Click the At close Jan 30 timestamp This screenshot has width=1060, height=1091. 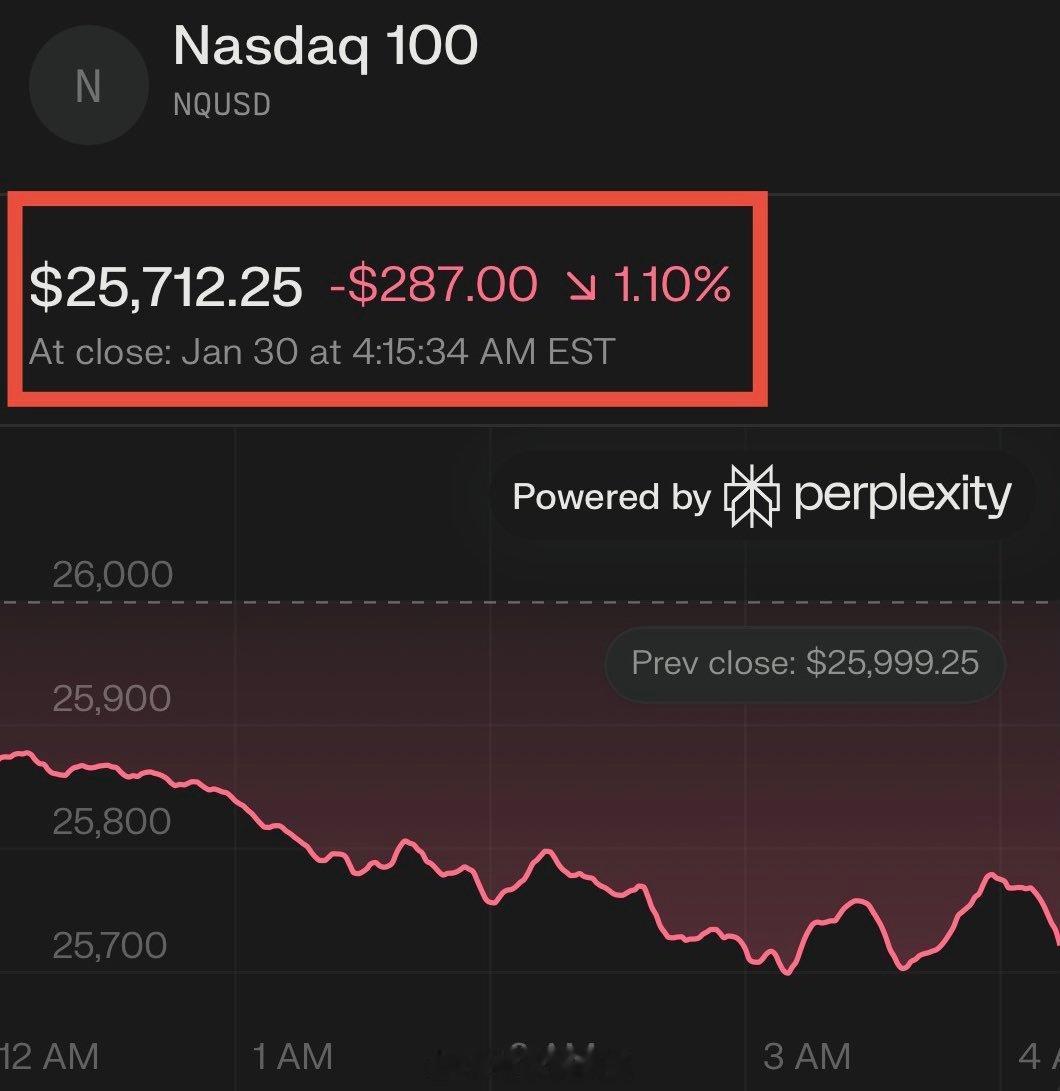pos(322,352)
